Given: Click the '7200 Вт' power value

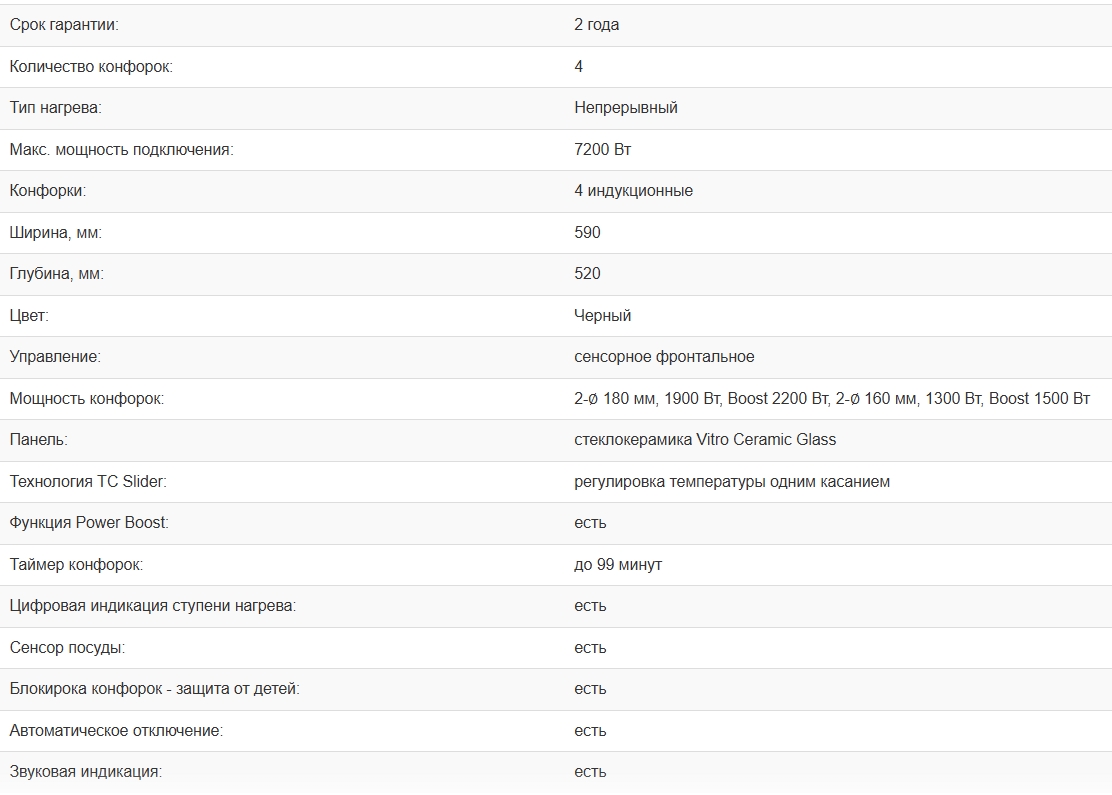Looking at the screenshot, I should point(602,150).
